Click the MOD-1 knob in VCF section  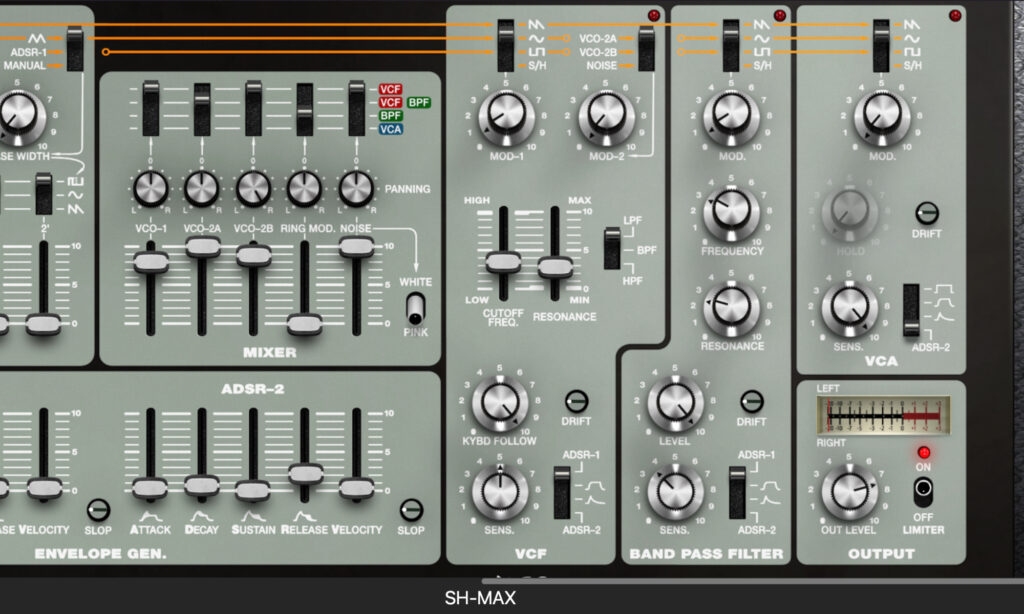[507, 116]
